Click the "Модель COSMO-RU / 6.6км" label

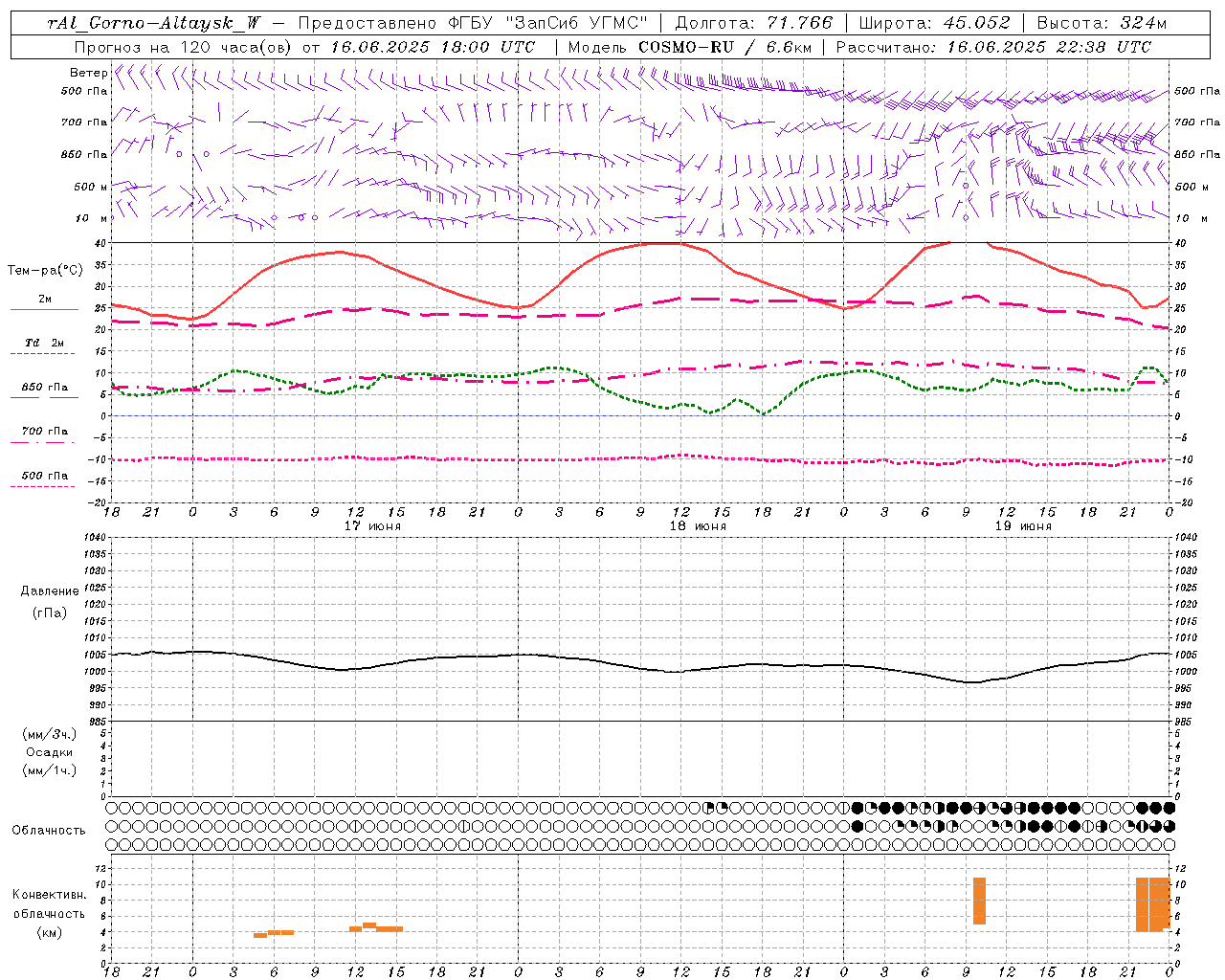689,47
